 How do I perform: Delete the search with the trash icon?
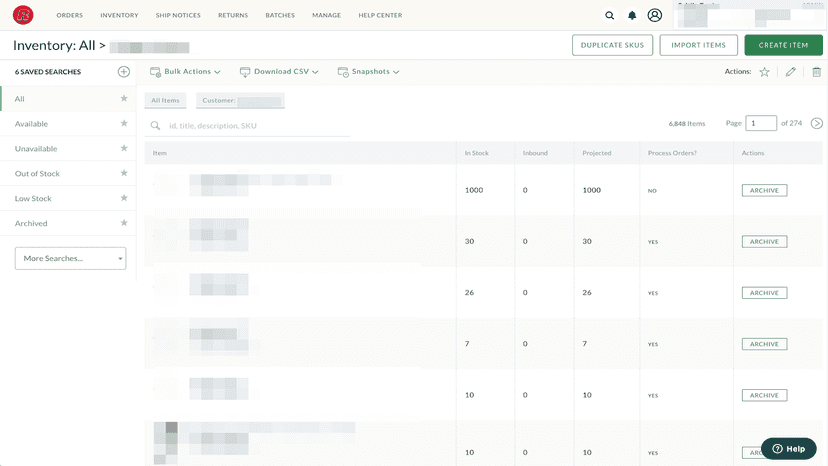[x=816, y=72]
